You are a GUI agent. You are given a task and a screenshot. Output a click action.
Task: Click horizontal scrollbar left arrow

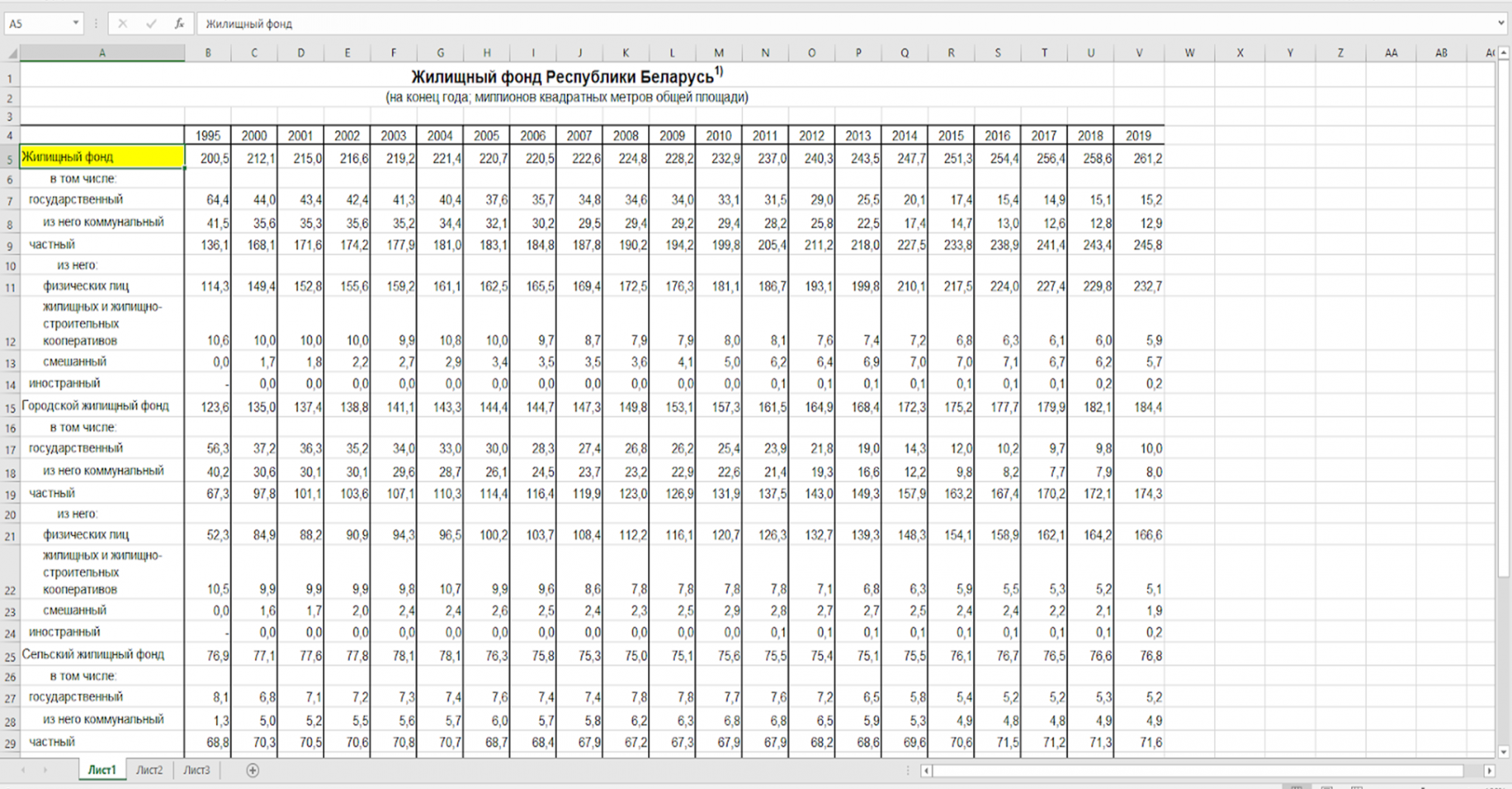point(926,771)
